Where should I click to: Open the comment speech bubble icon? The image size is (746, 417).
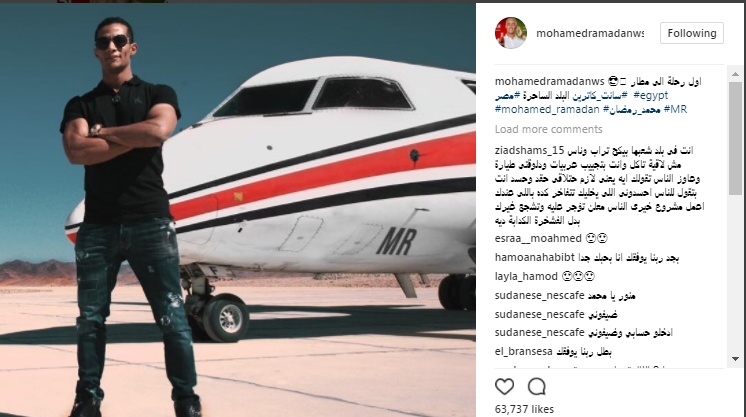coord(537,387)
